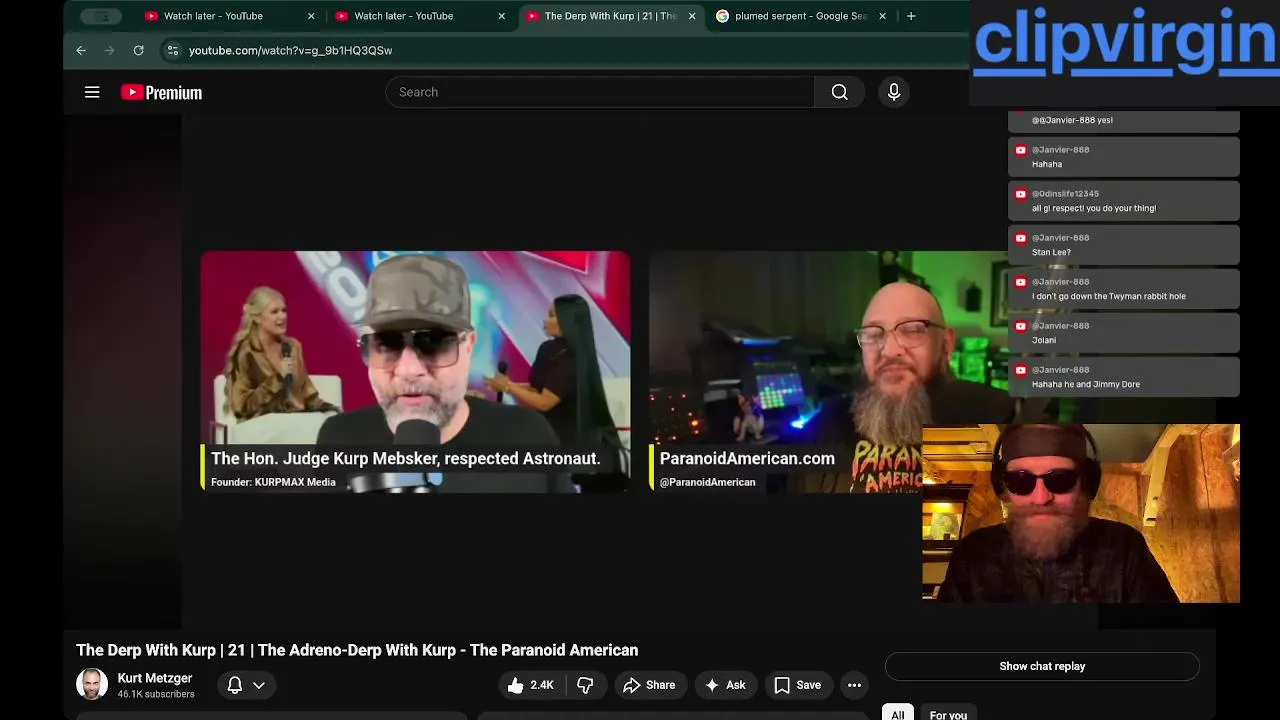Close the first Watch later tab
Screen dimensions: 1280x720
(x=311, y=16)
